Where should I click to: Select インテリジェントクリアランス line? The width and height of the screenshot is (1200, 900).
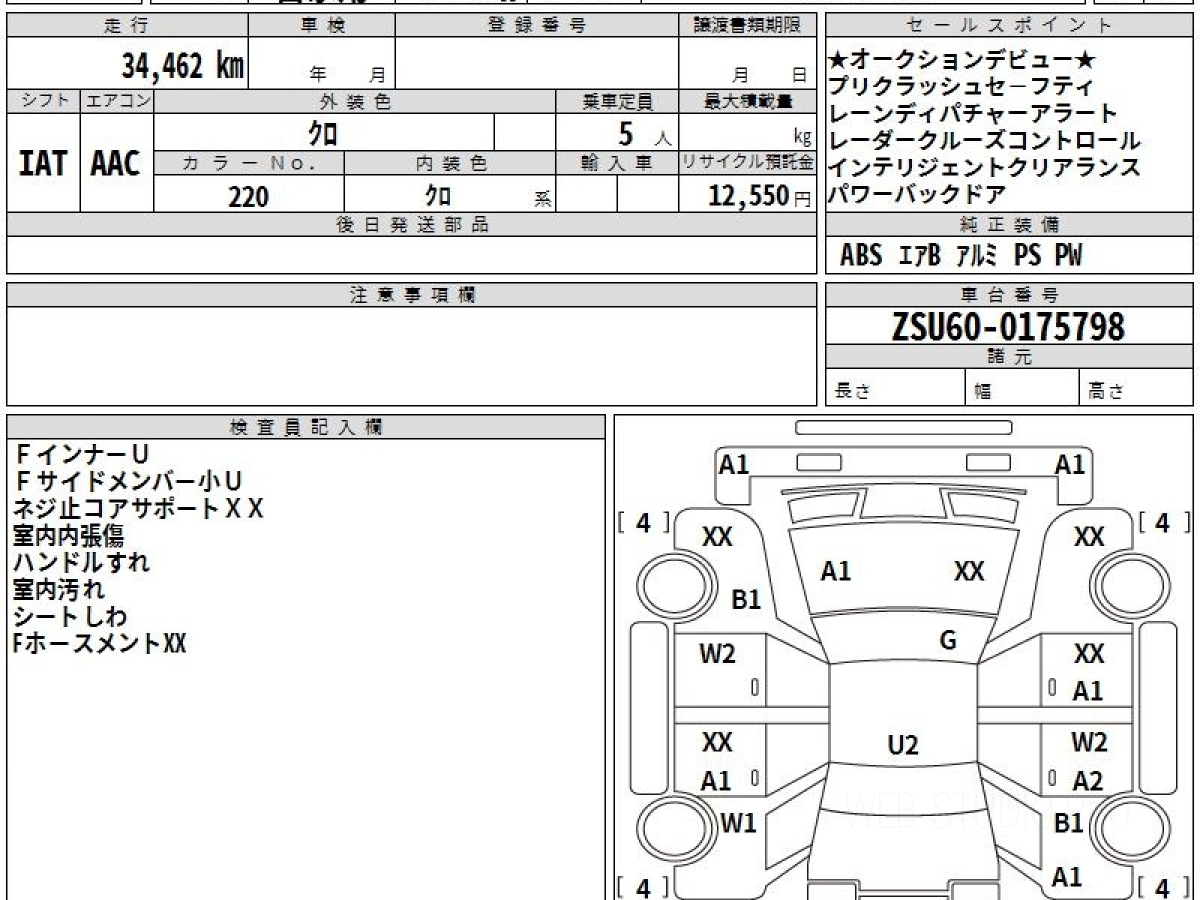pyautogui.click(x=985, y=168)
